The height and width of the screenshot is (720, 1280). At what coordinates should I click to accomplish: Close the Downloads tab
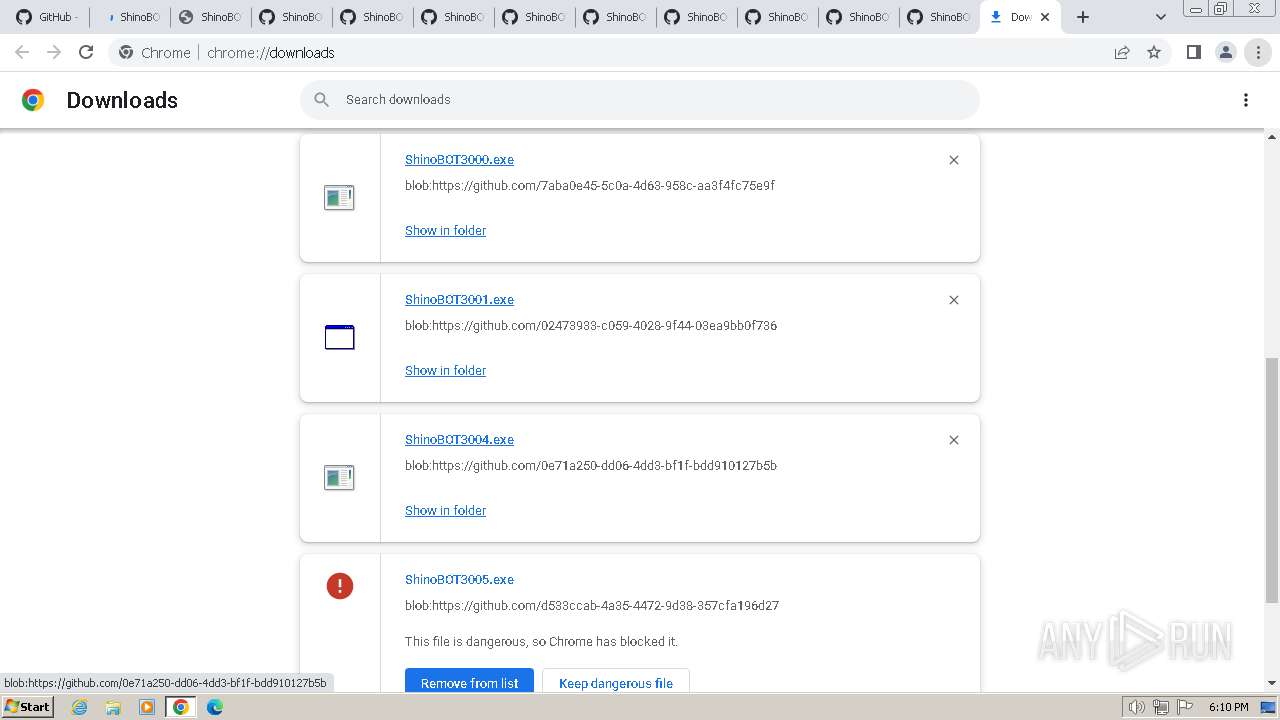(x=1045, y=17)
